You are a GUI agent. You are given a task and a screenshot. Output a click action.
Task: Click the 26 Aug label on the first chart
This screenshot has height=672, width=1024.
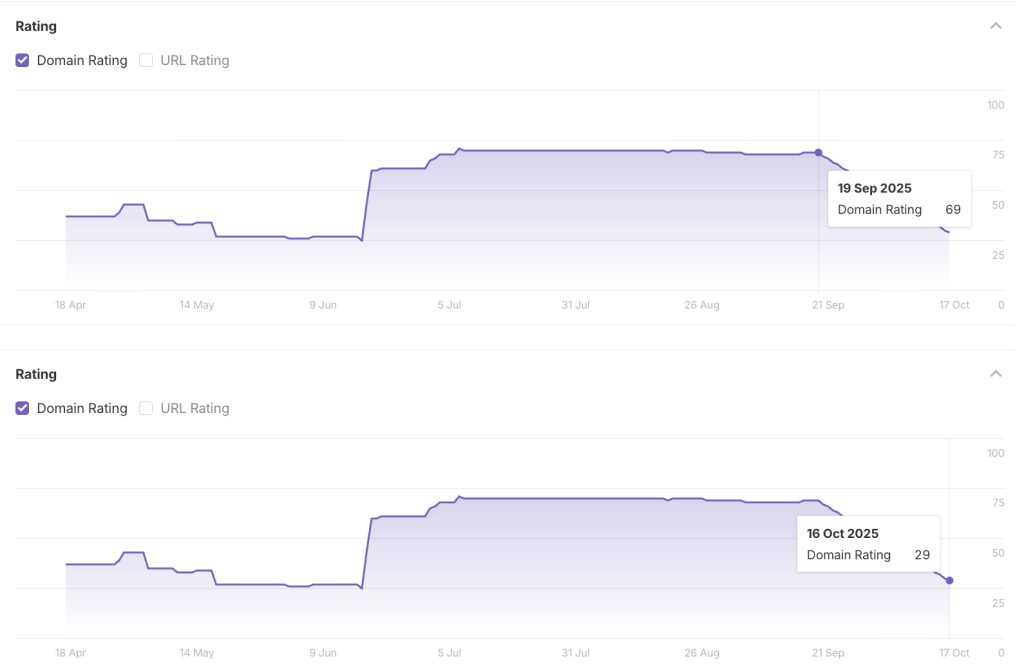(x=702, y=305)
